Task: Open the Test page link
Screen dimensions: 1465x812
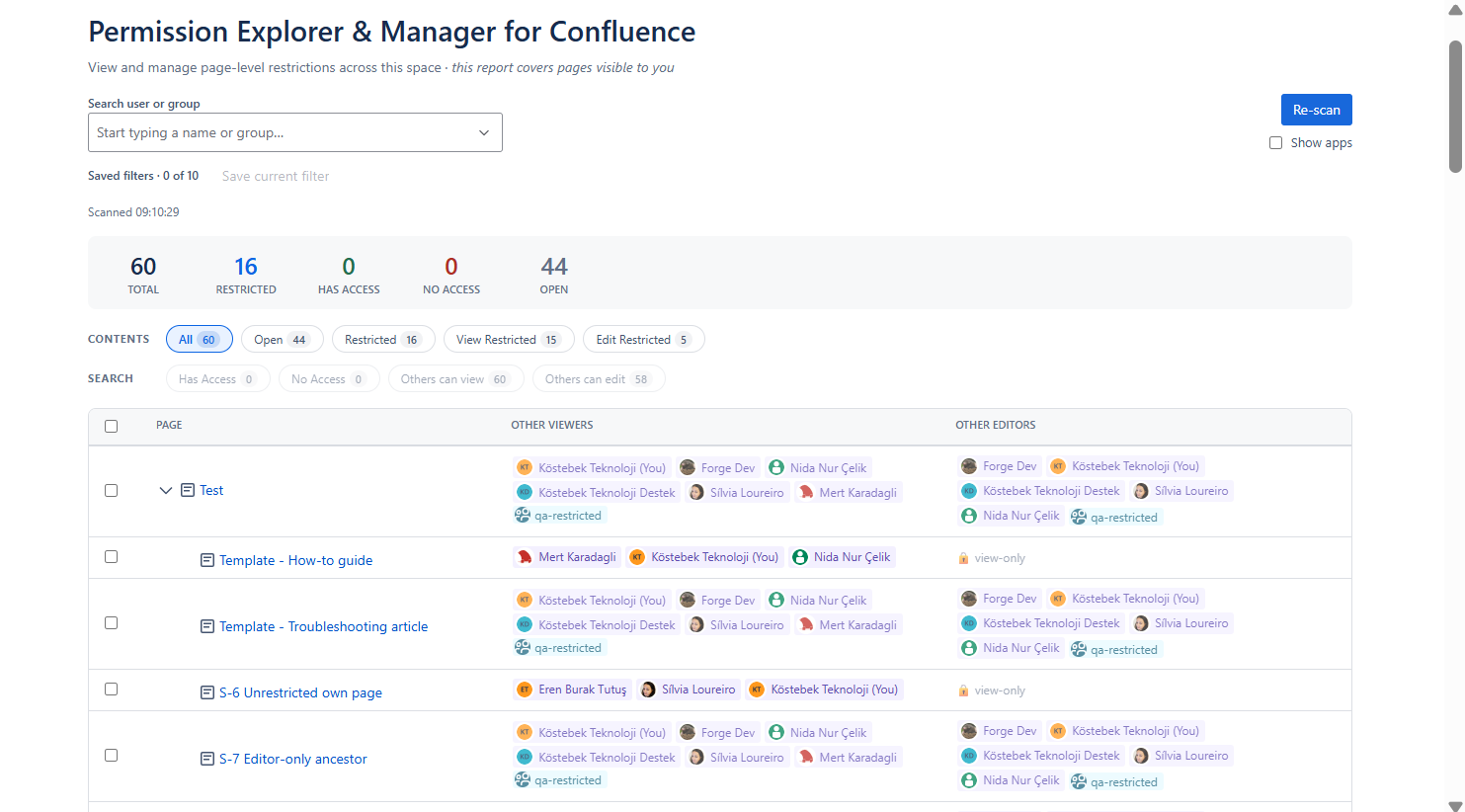Action: pos(211,490)
